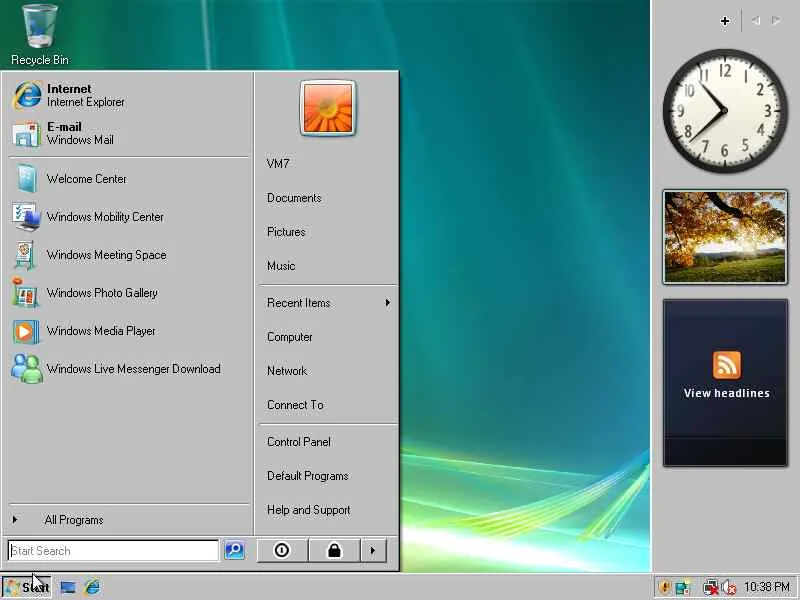
Task: Click the slideshow picture gadget
Action: (725, 237)
